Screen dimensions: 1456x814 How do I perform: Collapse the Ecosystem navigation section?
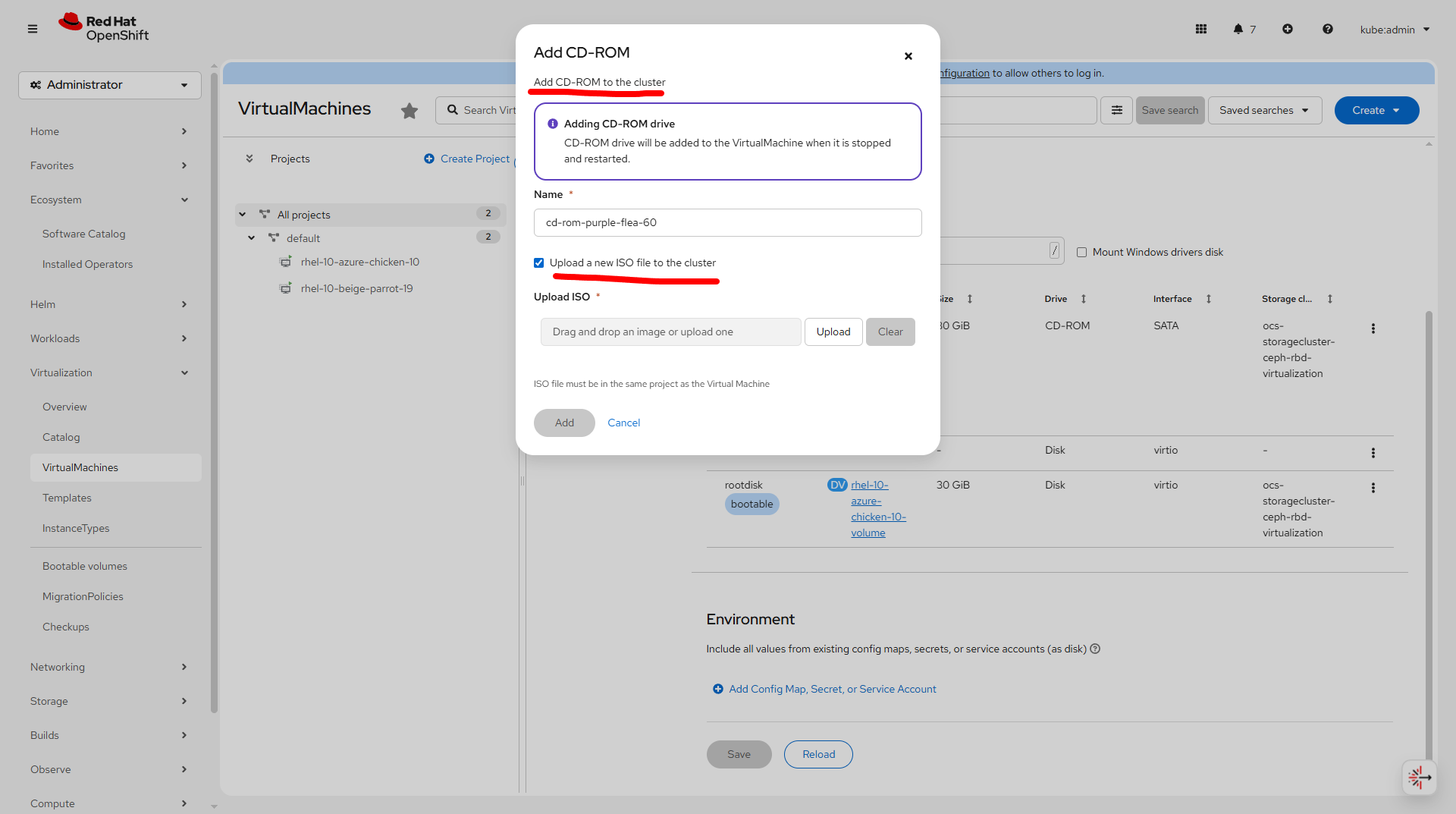point(110,200)
